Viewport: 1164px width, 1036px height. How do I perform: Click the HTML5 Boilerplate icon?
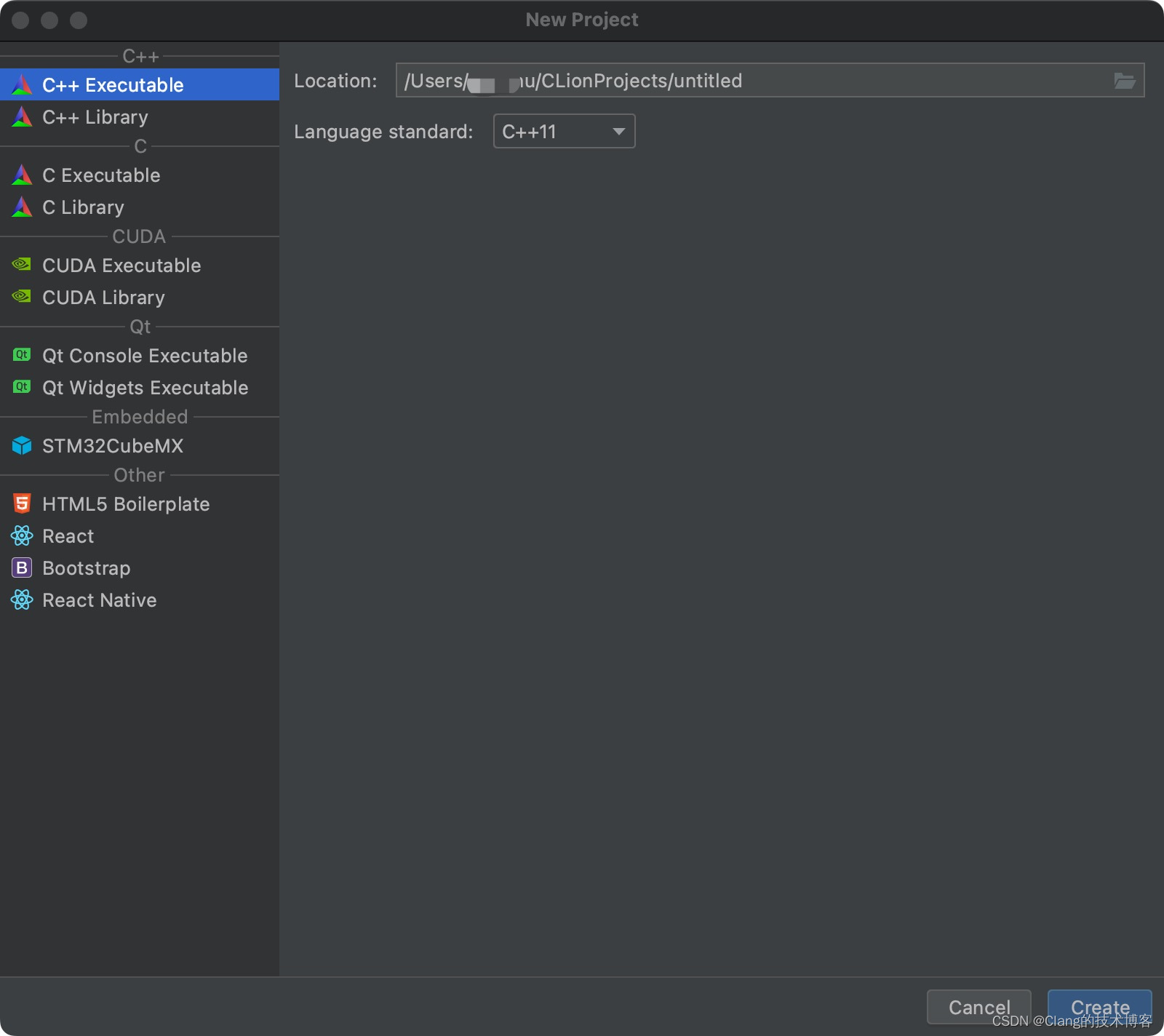(x=22, y=503)
